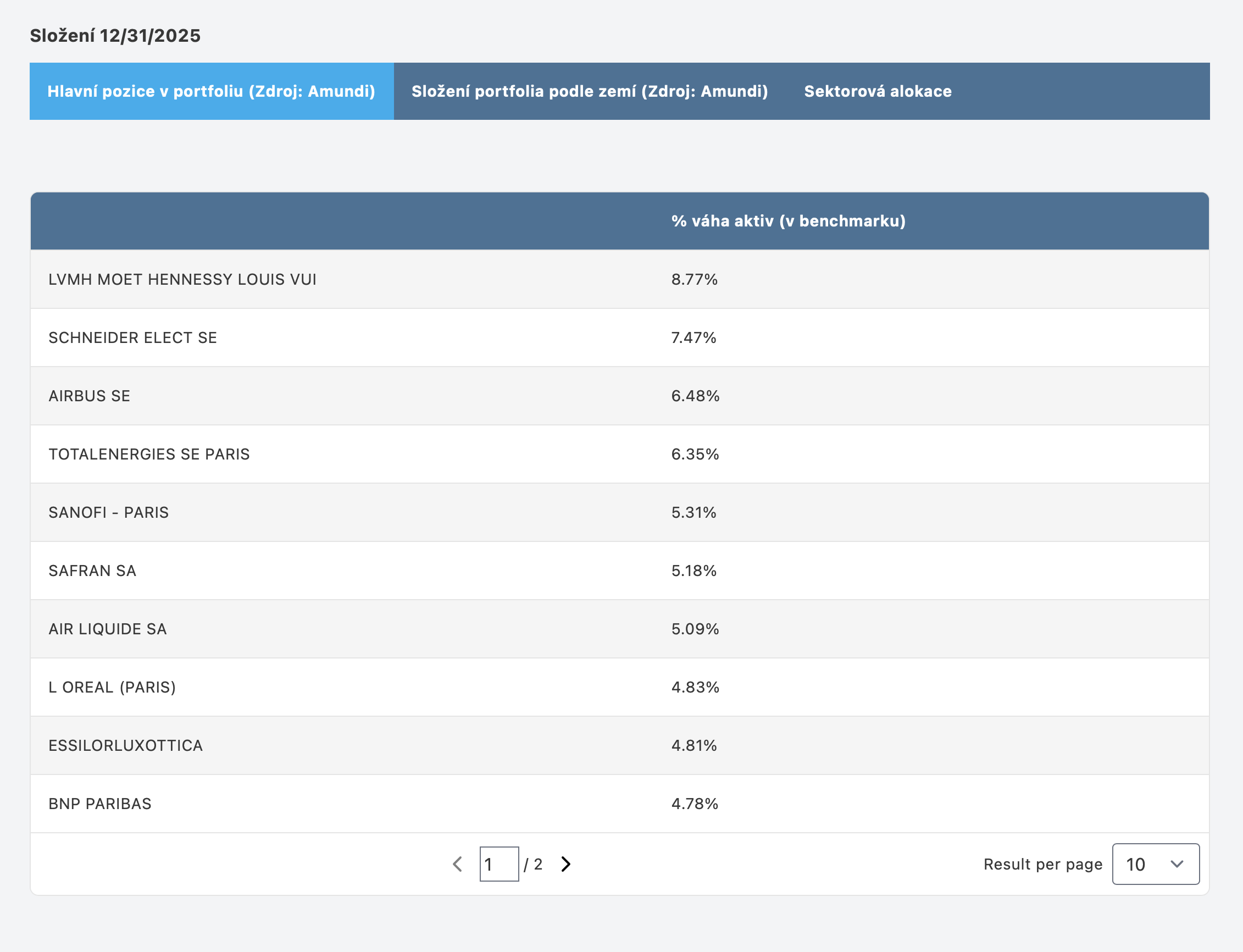
Task: Click the AIRBUS SE holding name
Action: 89,396
